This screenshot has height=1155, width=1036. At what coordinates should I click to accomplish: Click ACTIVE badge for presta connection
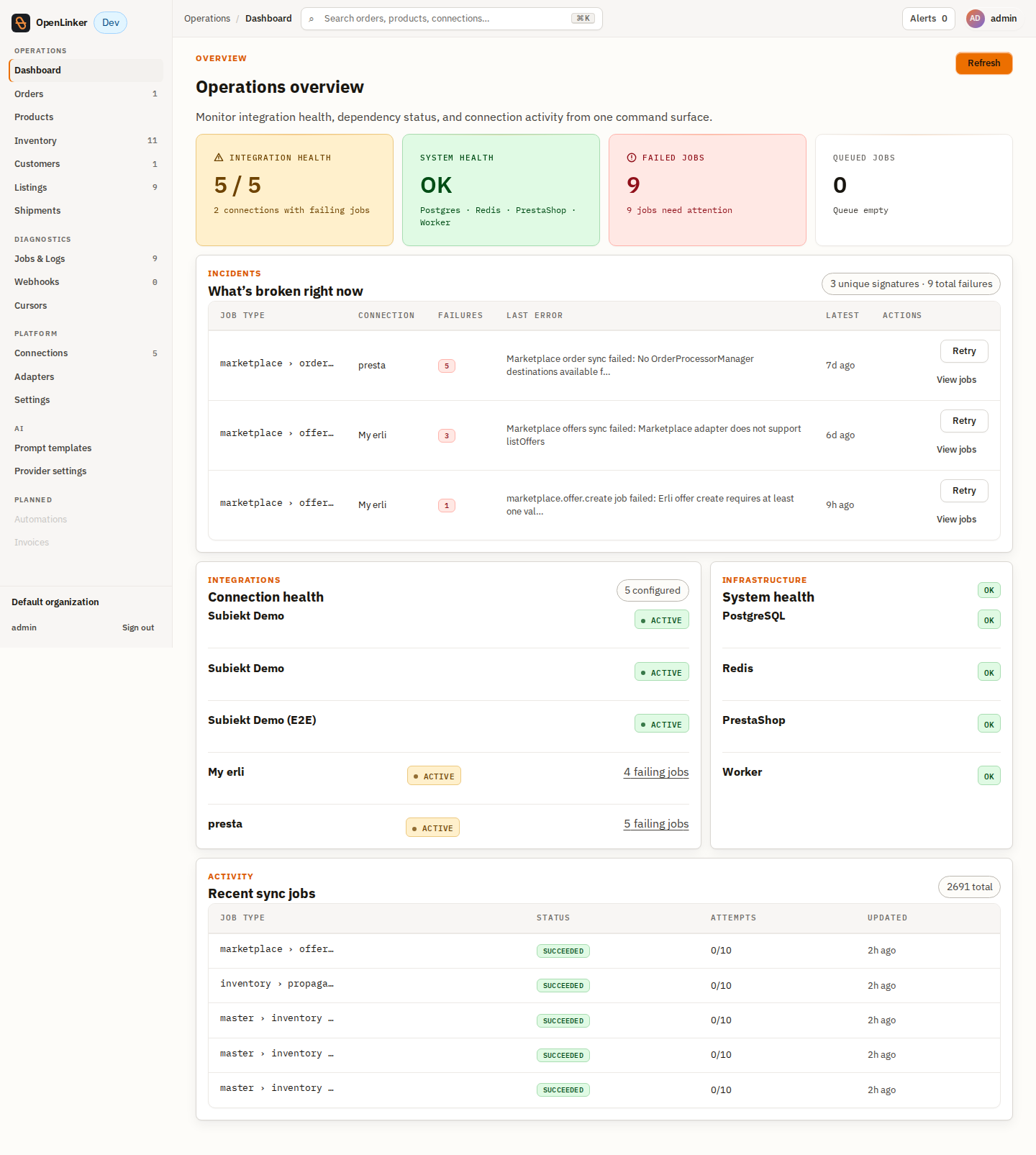(432, 828)
